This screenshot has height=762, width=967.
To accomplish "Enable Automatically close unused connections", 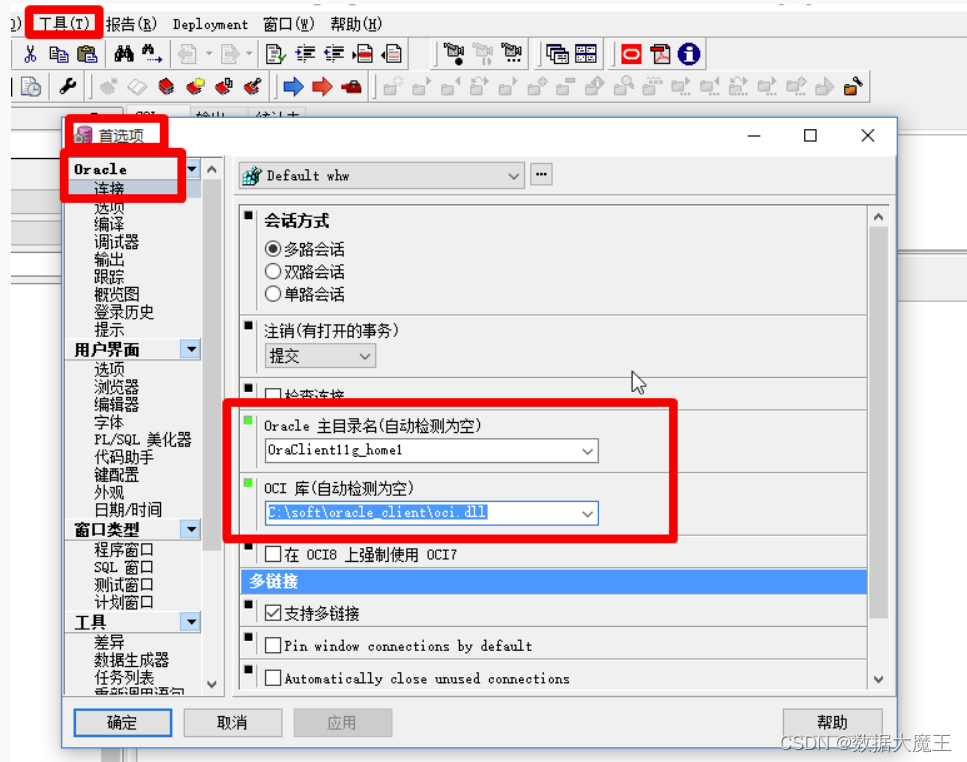I will [273, 678].
